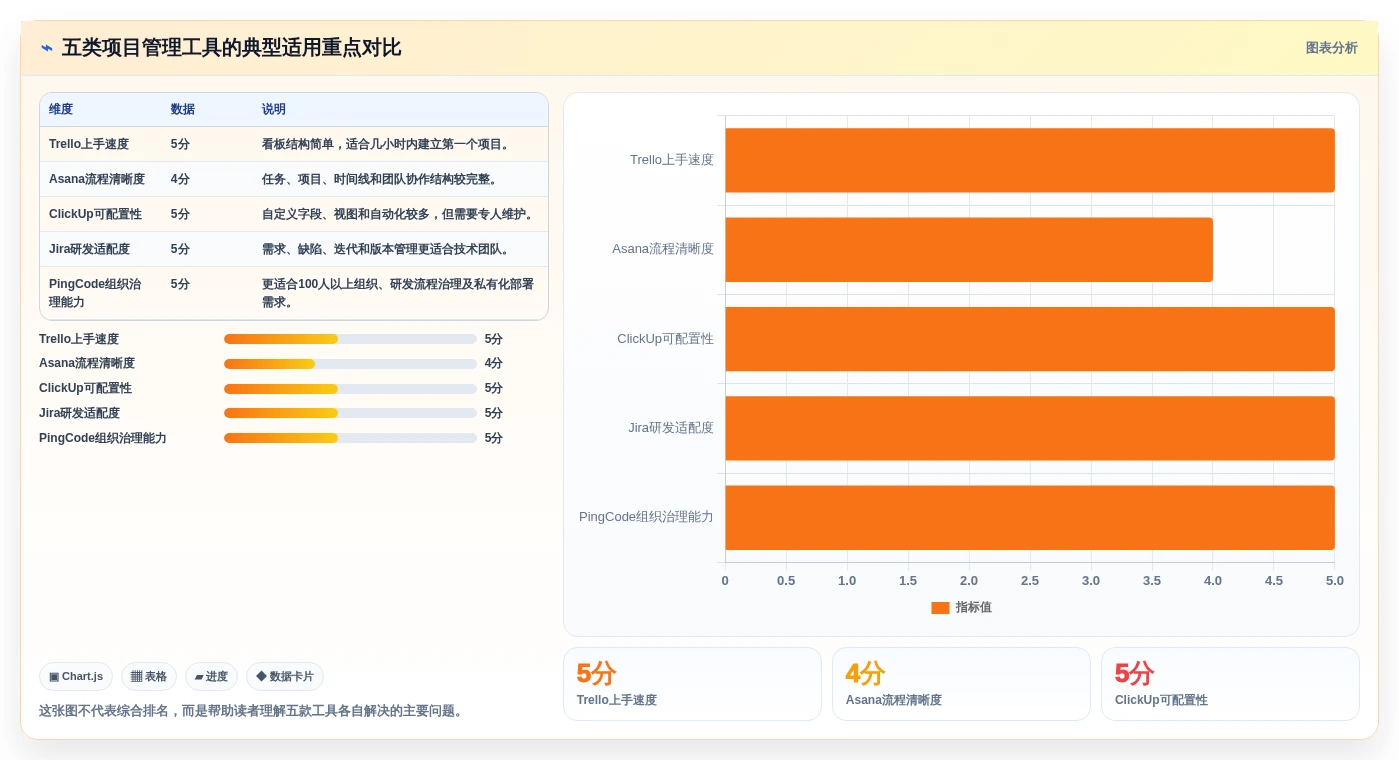Click the Jira研发适配度 chart axis label

[671, 428]
